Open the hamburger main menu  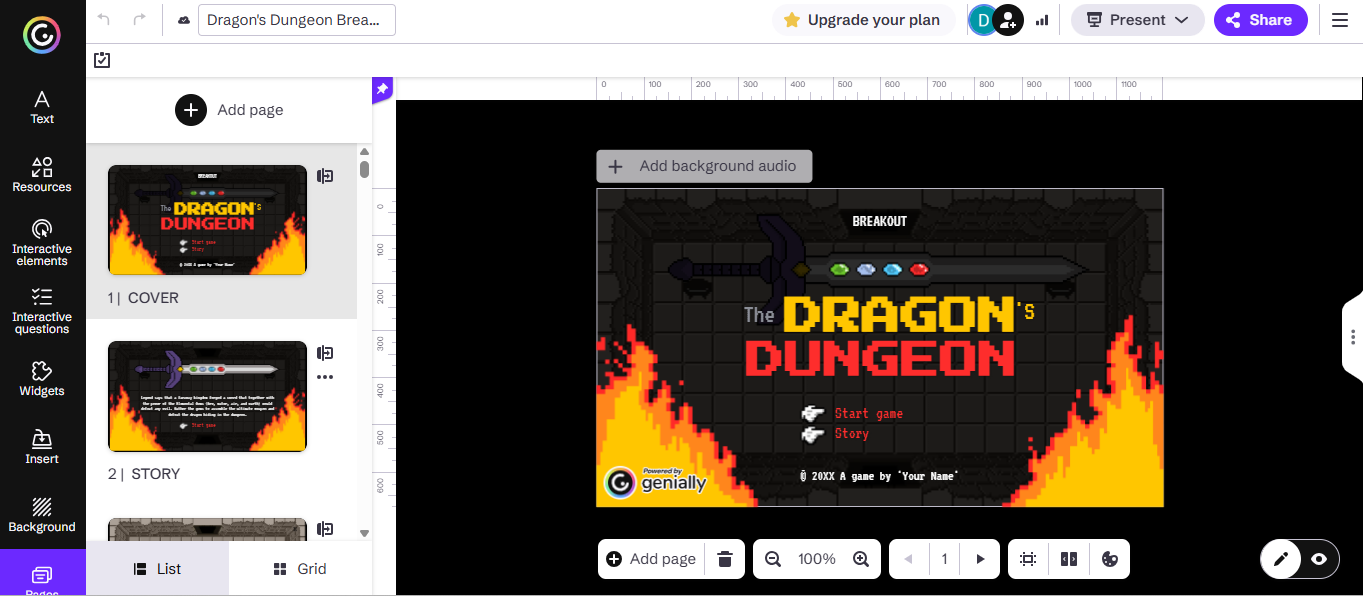[x=1340, y=20]
